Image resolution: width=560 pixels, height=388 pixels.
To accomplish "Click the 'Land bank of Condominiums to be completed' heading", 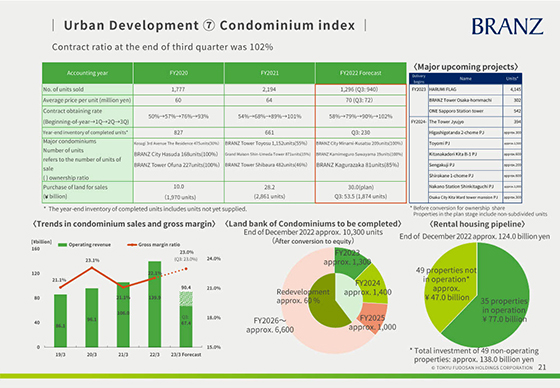I will (x=313, y=224).
